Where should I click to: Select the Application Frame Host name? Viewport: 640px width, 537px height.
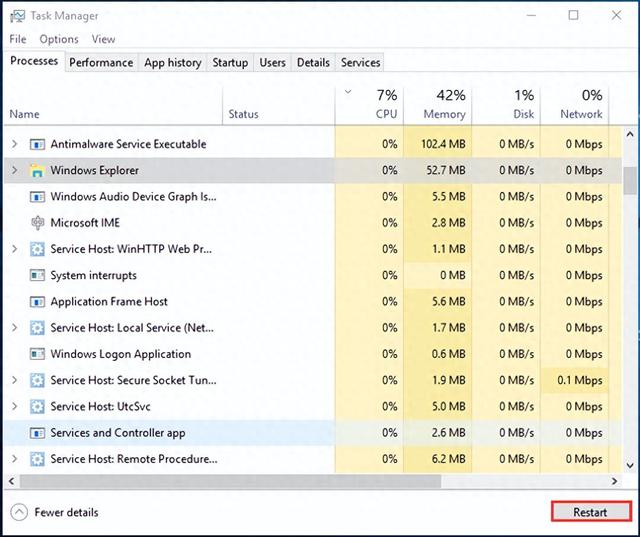point(109,302)
